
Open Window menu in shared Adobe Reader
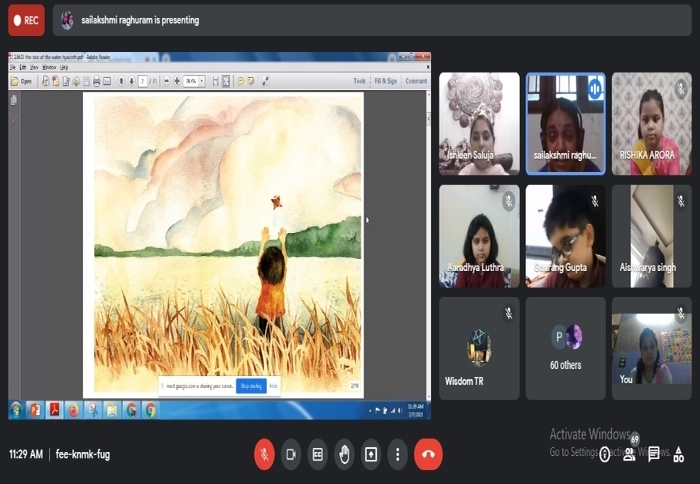tap(49, 67)
